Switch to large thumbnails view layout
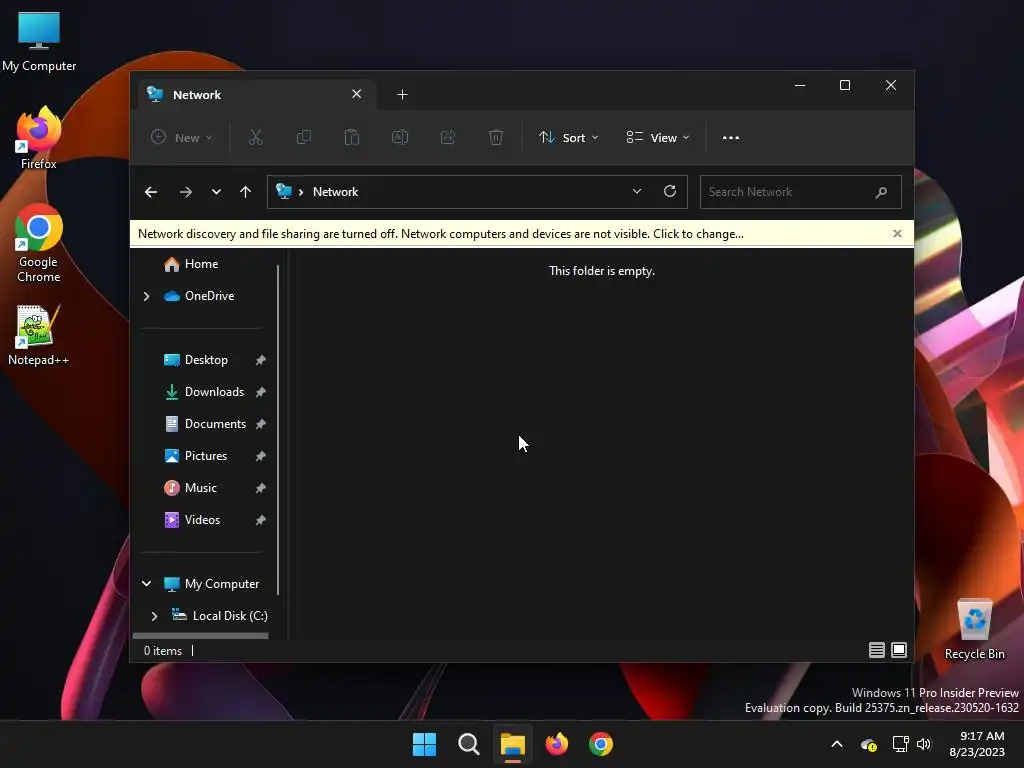Viewport: 1024px width, 768px height. 899,650
